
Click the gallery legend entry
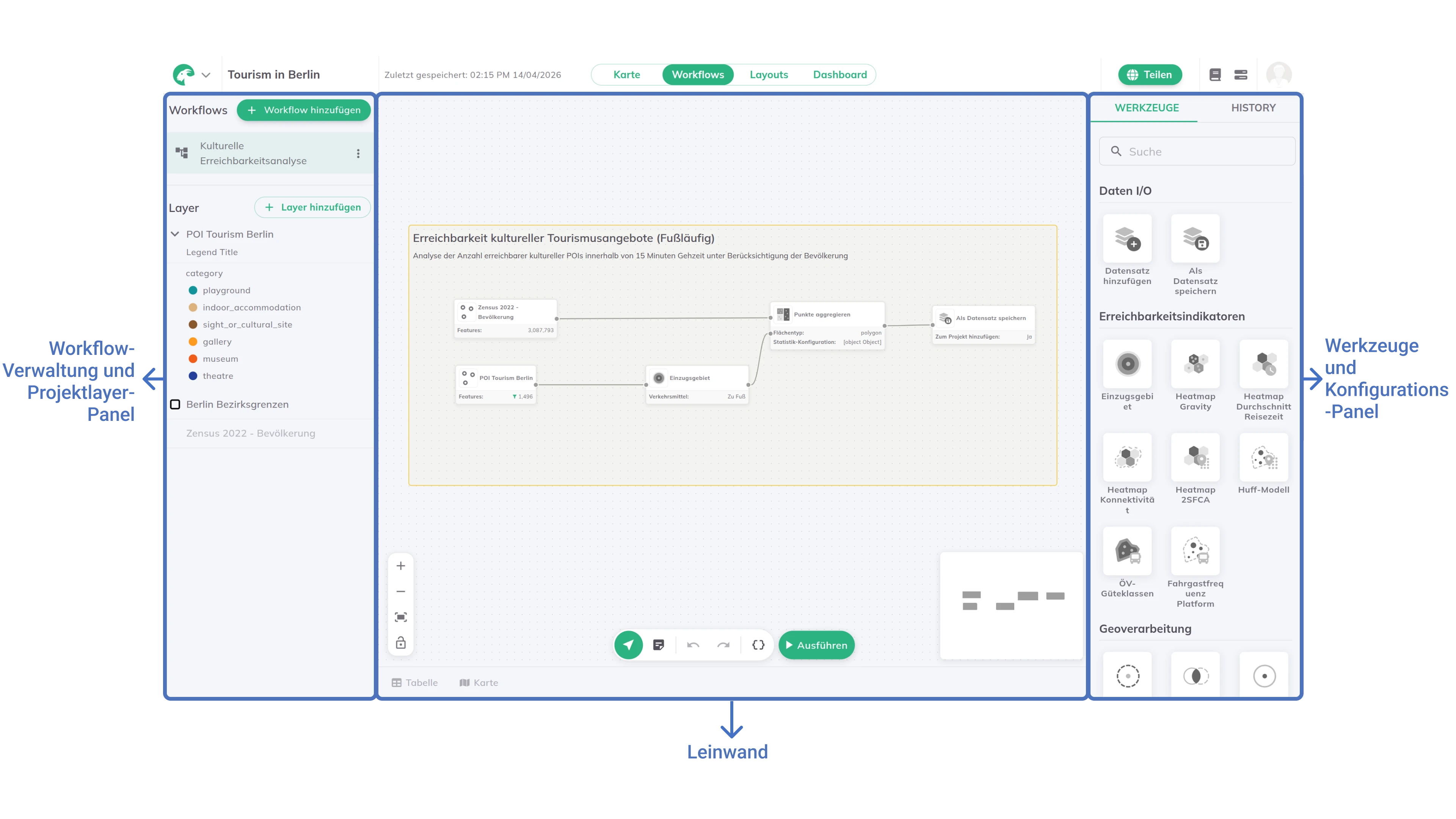click(x=217, y=341)
